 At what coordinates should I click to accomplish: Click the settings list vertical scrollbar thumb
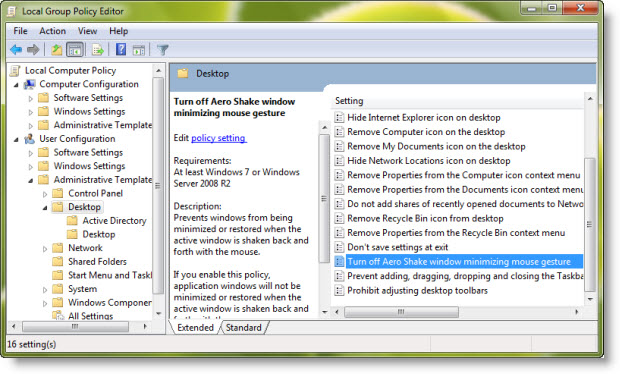(x=590, y=224)
